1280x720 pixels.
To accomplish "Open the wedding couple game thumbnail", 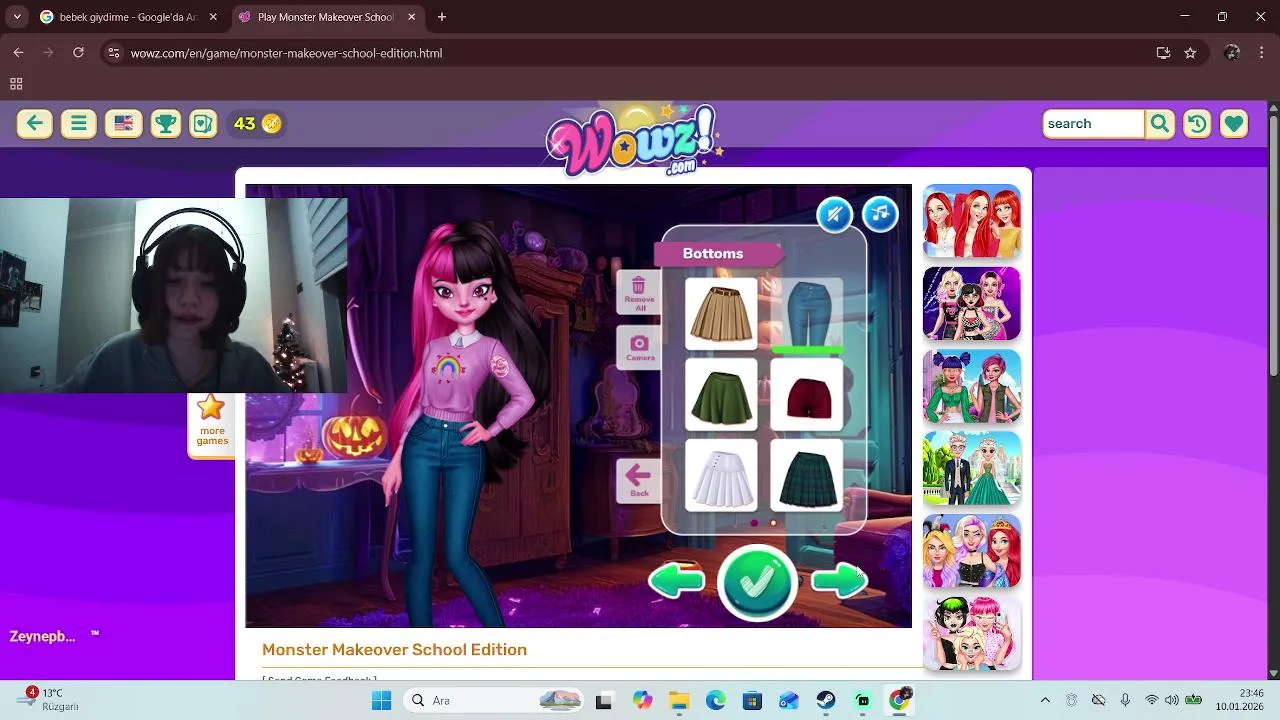I will click(x=972, y=468).
